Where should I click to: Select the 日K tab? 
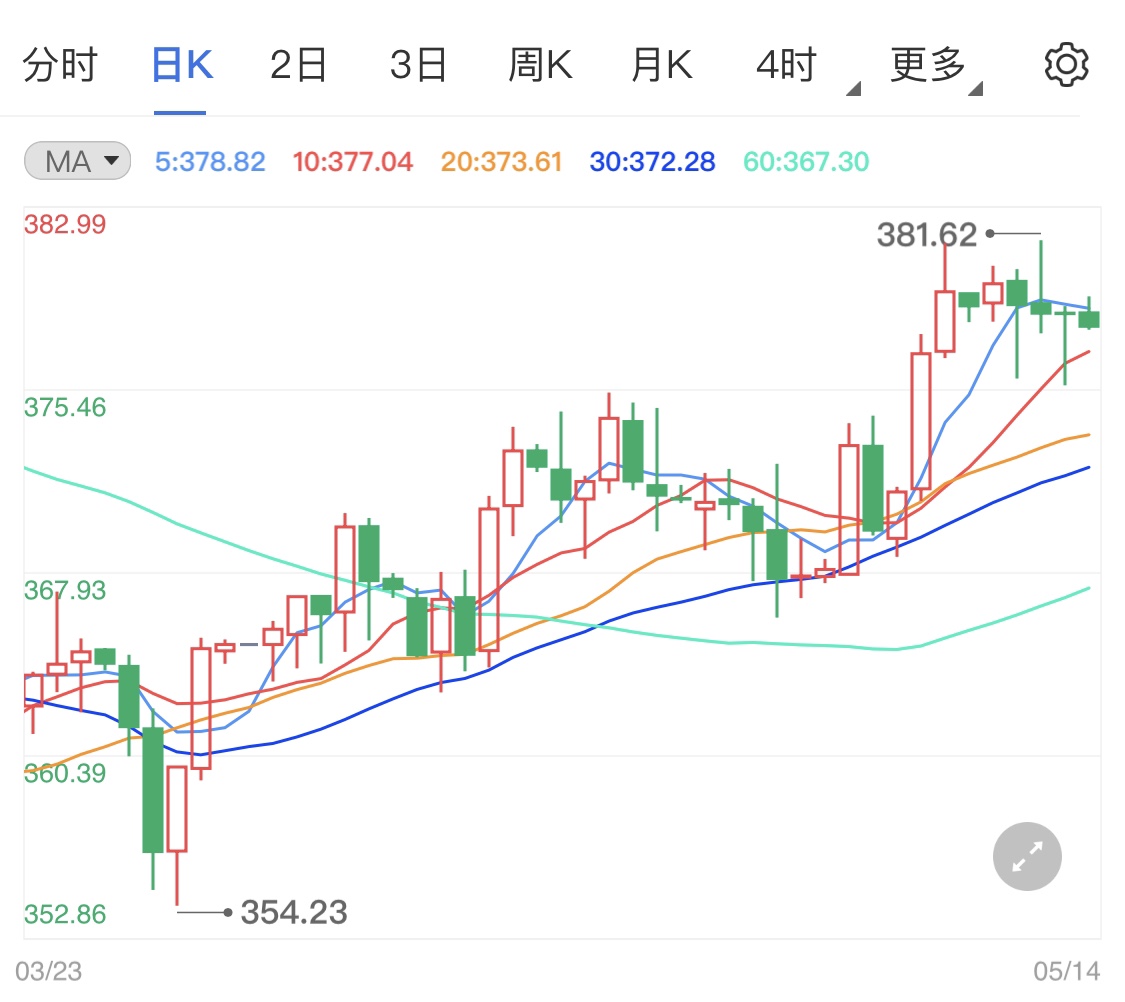pos(182,65)
